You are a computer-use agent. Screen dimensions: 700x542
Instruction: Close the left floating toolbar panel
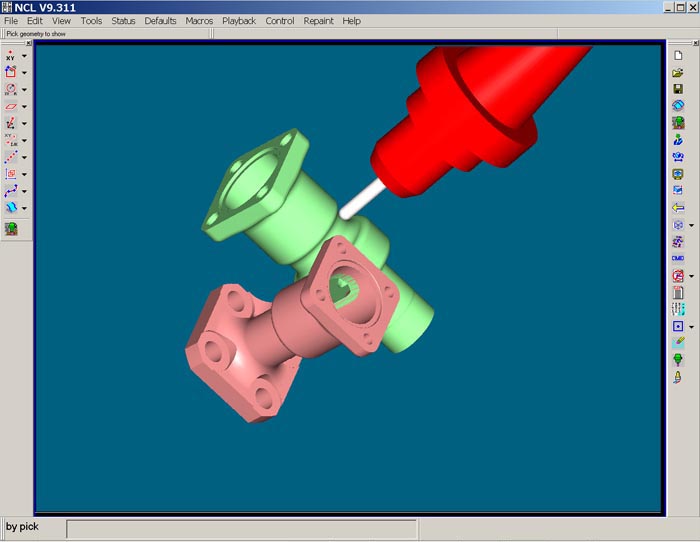point(27,42)
